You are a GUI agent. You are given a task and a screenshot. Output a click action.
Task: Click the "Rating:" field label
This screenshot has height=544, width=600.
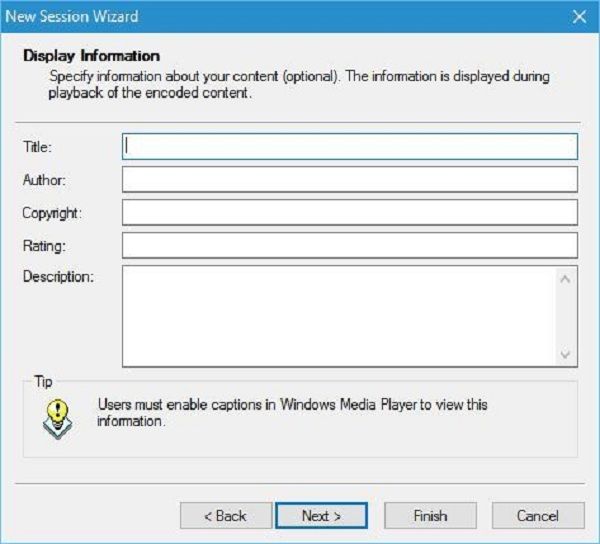point(42,246)
